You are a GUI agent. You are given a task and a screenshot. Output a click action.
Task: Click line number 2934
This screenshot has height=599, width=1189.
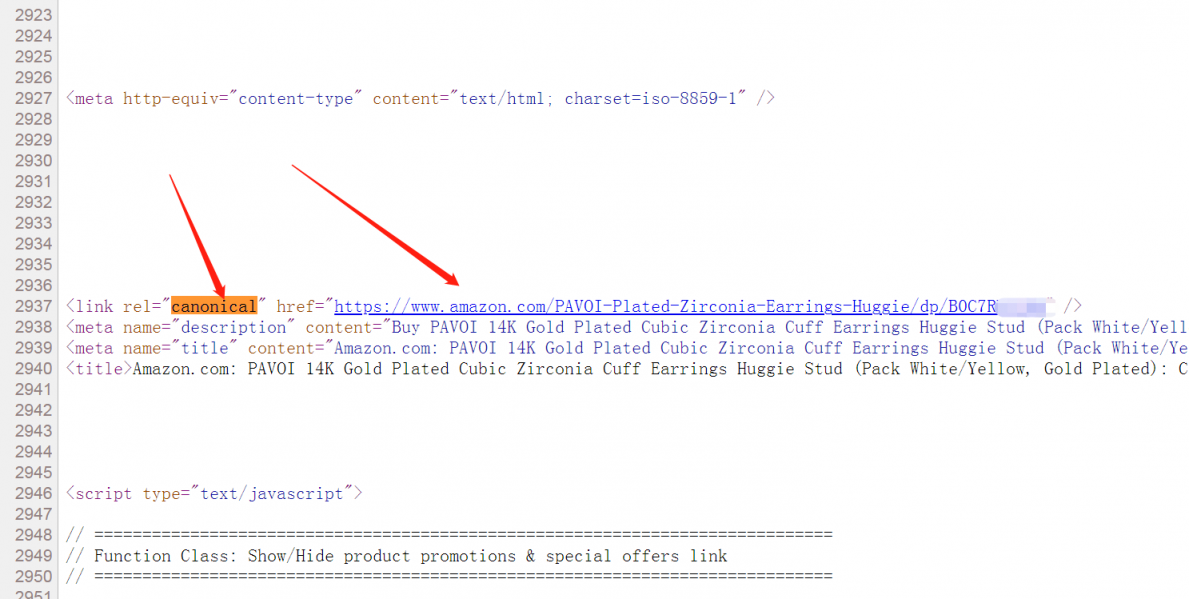click(33, 244)
